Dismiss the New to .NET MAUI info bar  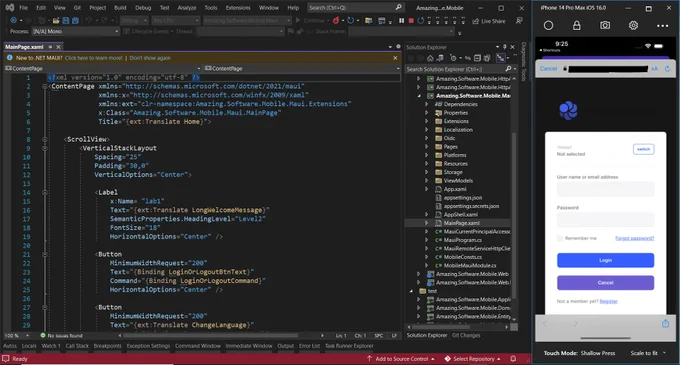tap(395, 58)
